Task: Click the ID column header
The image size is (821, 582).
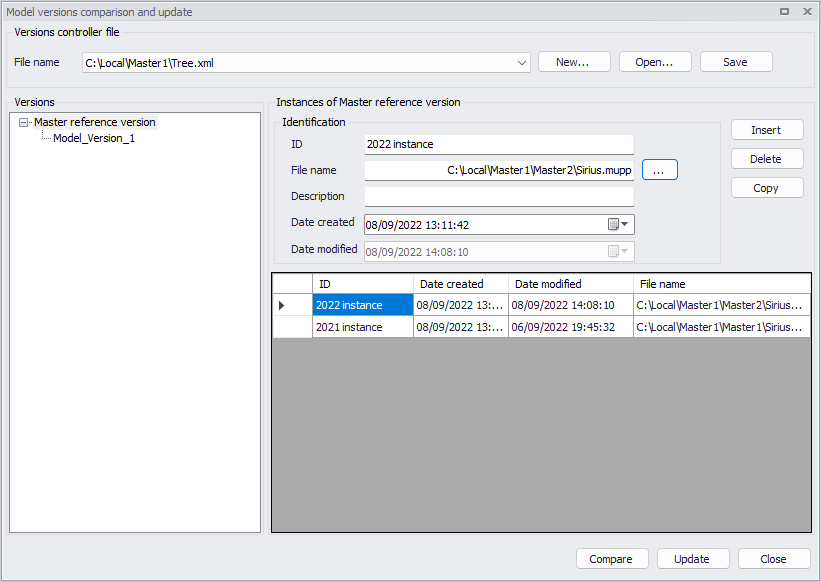Action: 363,284
